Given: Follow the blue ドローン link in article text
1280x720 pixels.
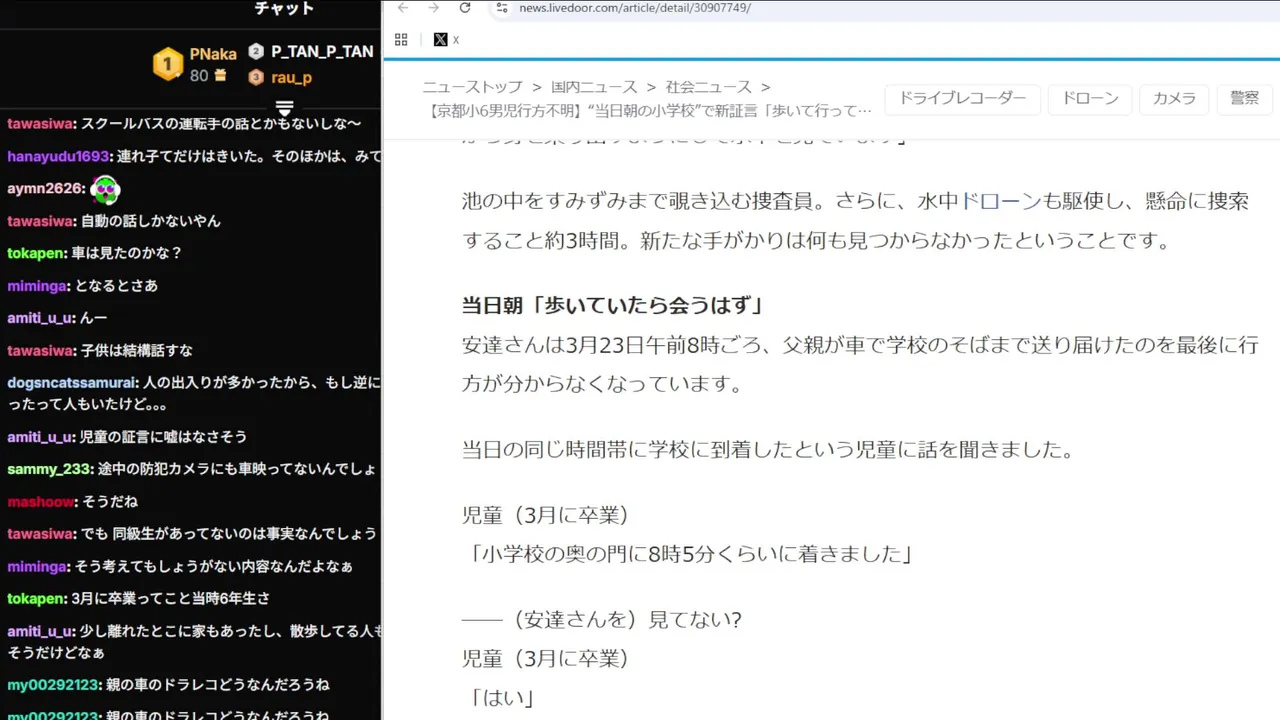Looking at the screenshot, I should tap(999, 201).
